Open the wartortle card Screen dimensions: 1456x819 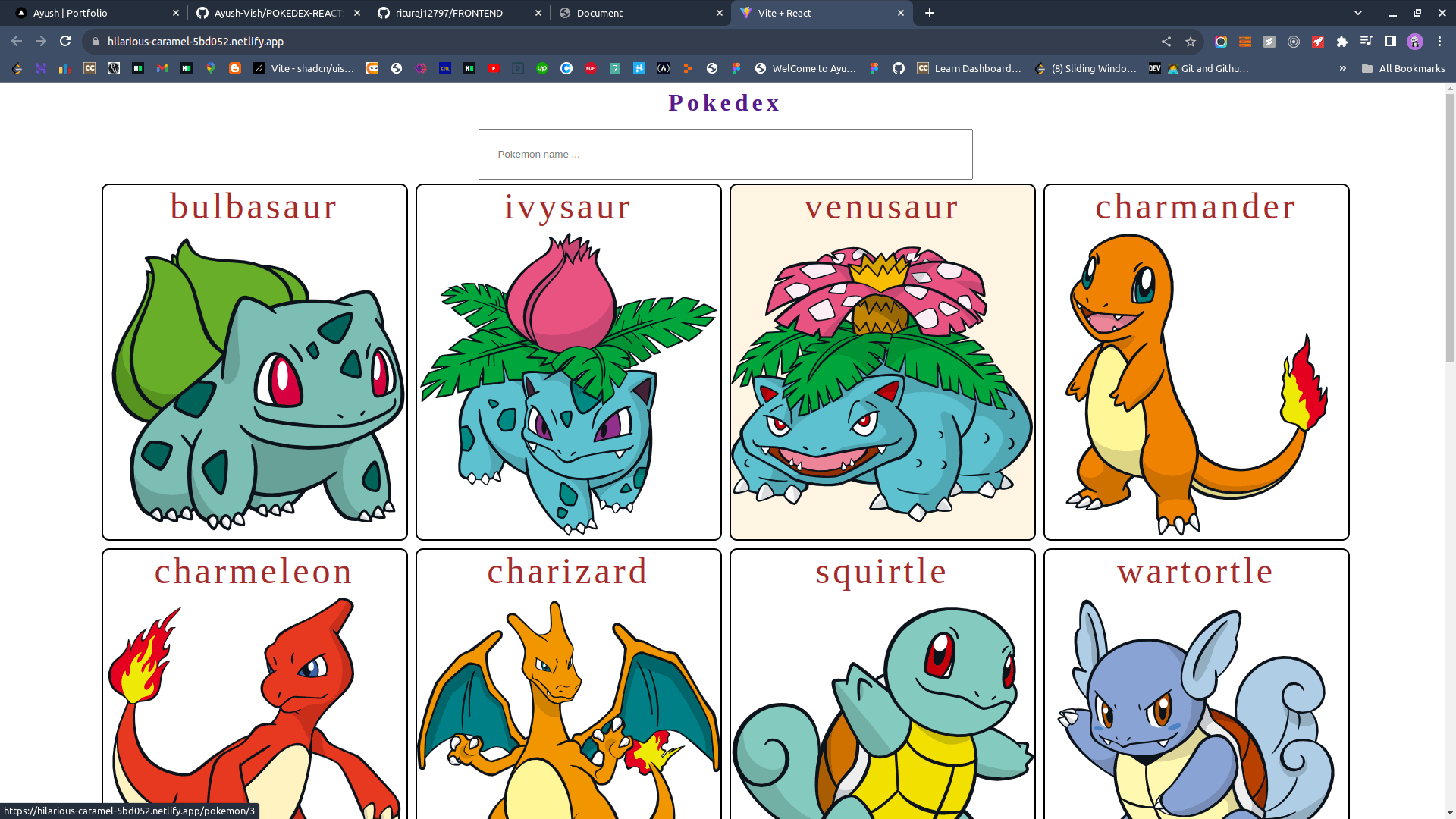[x=1197, y=684]
